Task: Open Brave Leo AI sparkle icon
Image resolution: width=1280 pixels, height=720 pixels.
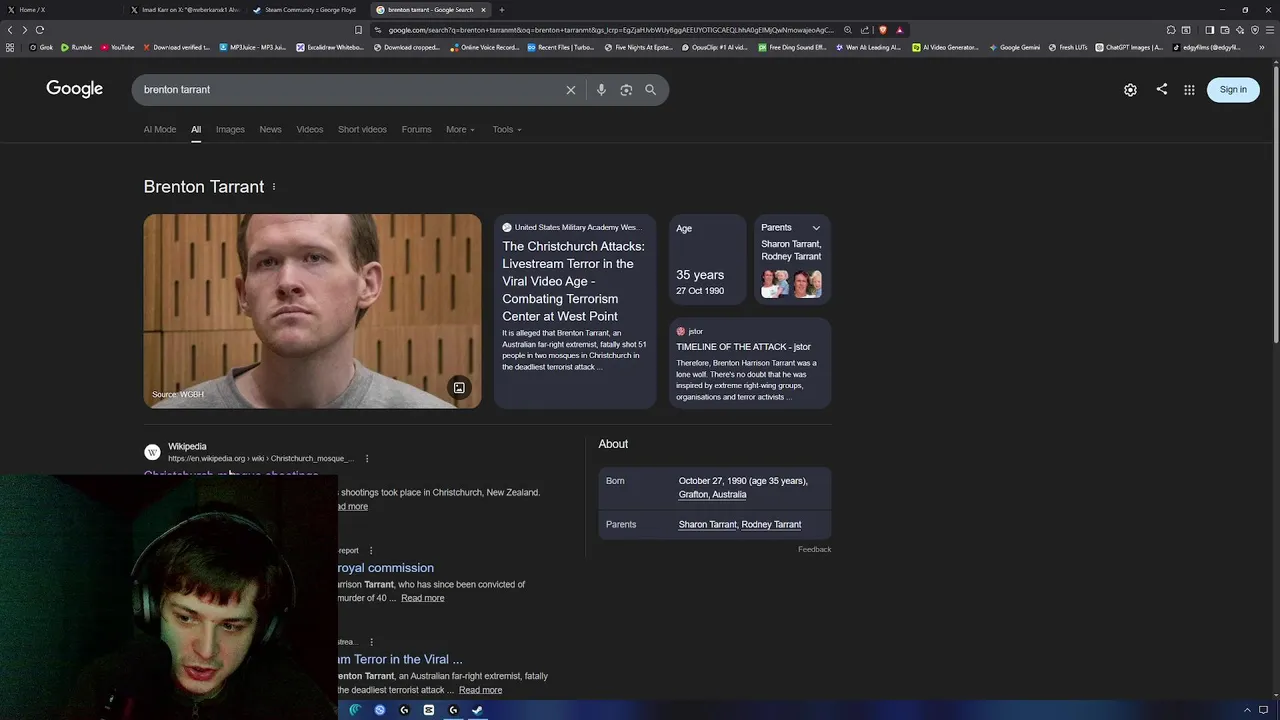Action: coord(1240,30)
